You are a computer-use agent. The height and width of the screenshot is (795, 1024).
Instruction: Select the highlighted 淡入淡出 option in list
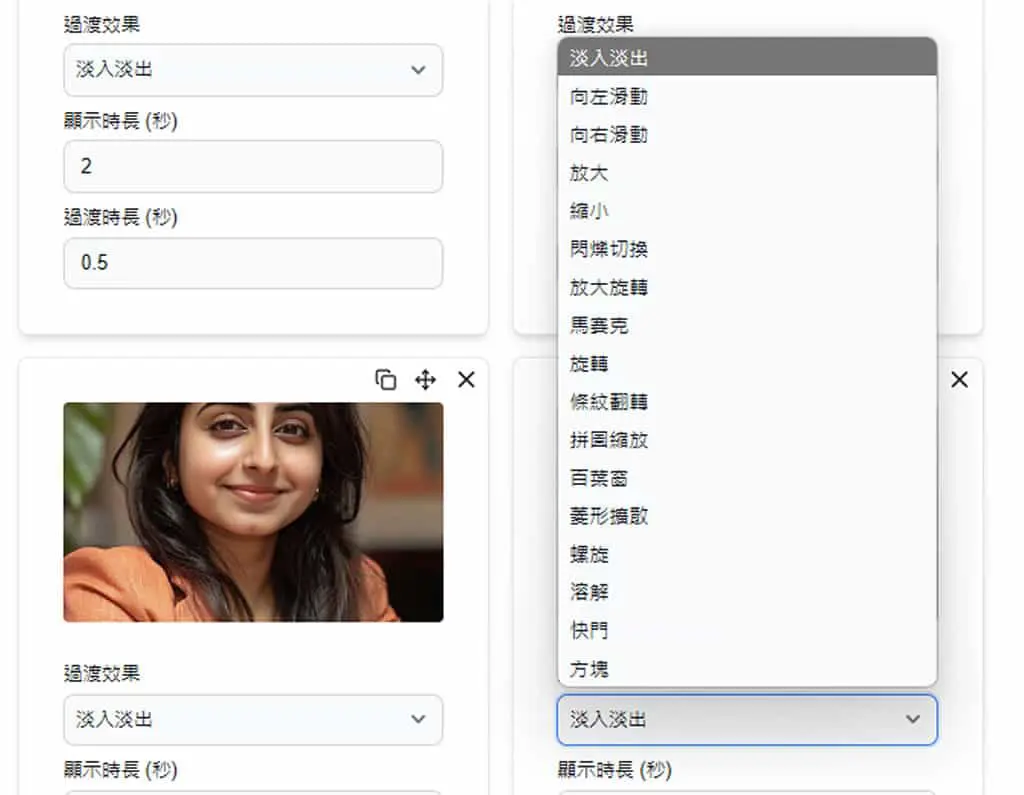coord(747,57)
